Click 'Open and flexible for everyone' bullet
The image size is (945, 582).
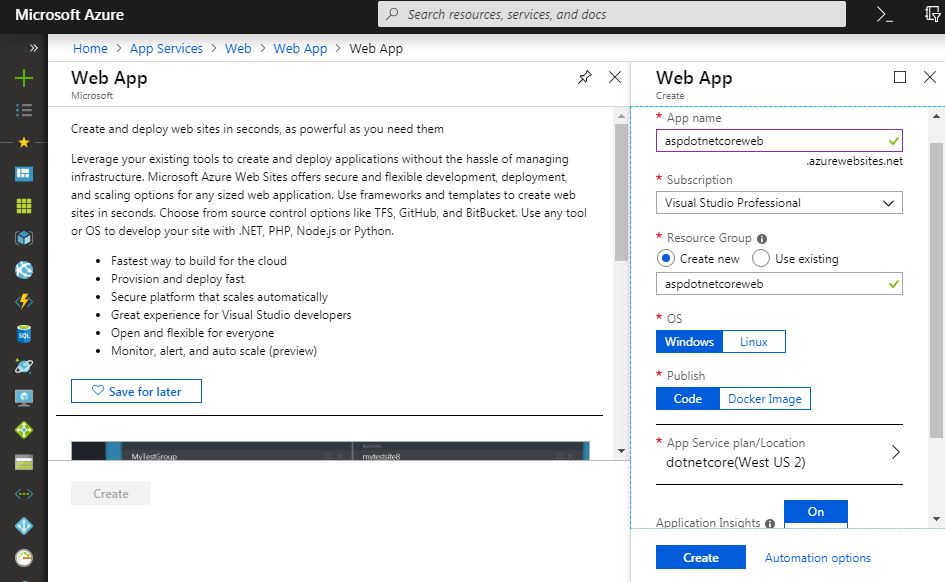(192, 333)
